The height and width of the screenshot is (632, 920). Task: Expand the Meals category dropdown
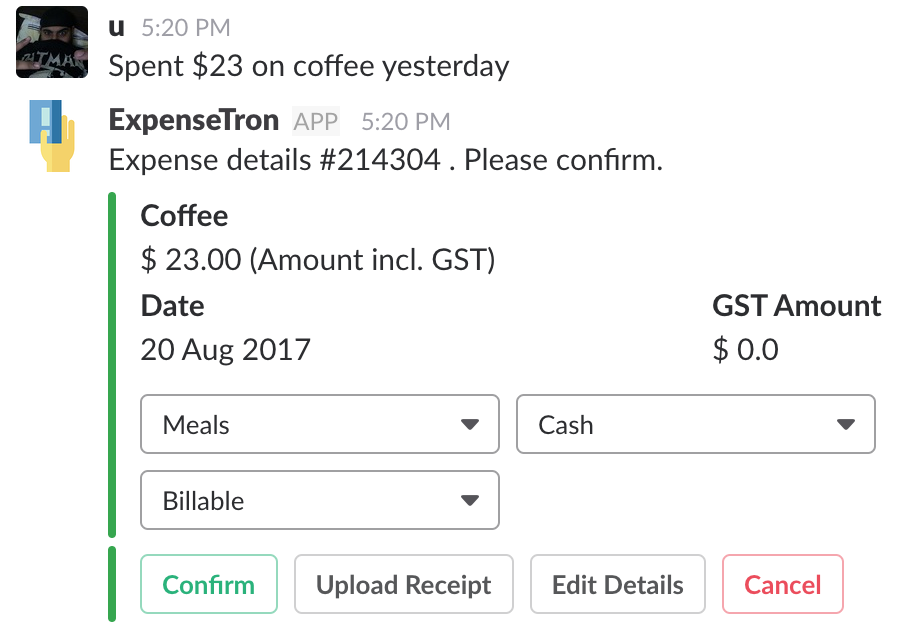pyautogui.click(x=319, y=425)
